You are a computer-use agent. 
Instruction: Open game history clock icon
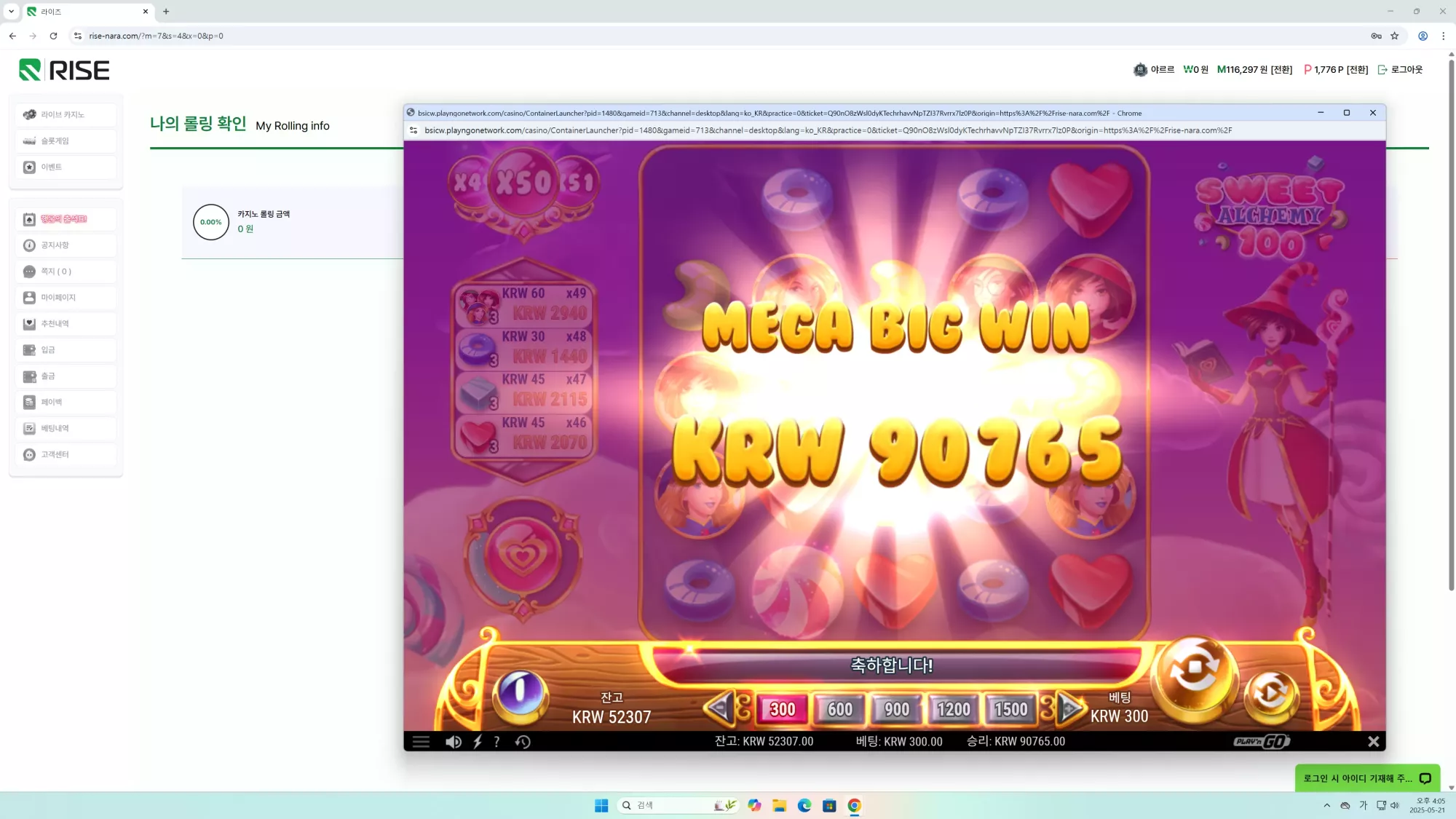point(523,741)
